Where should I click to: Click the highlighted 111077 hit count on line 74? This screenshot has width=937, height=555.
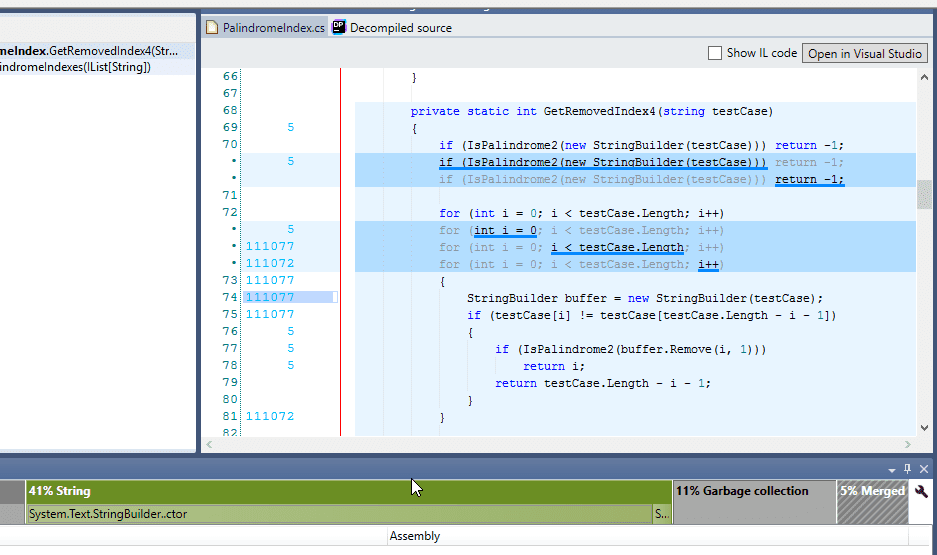(270, 297)
